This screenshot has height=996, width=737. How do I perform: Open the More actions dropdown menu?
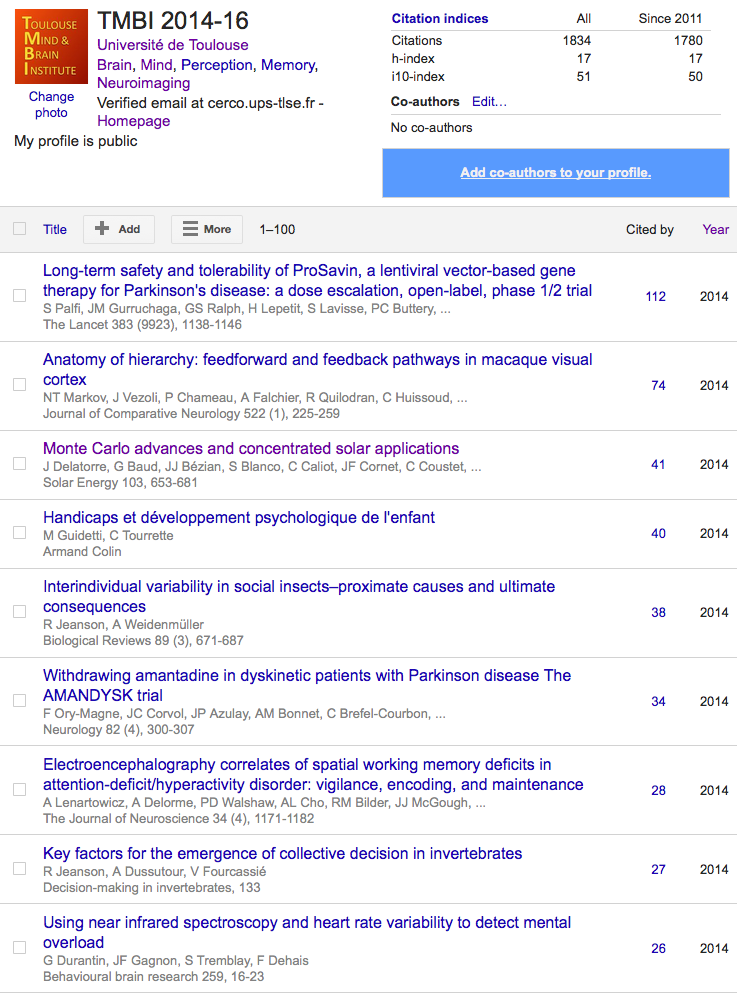pyautogui.click(x=206, y=229)
